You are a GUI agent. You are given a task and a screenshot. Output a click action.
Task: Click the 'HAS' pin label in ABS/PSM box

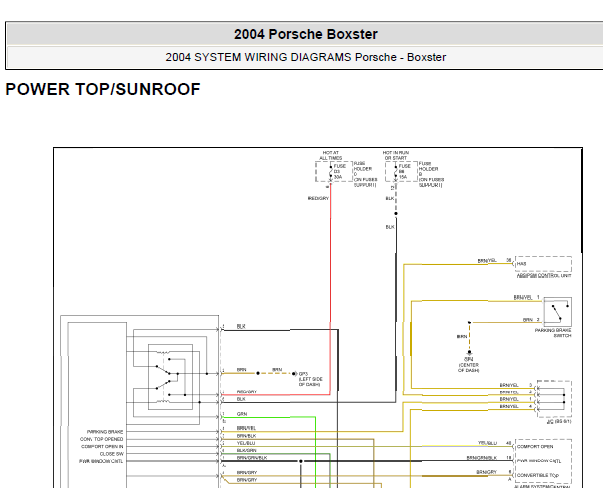521,264
